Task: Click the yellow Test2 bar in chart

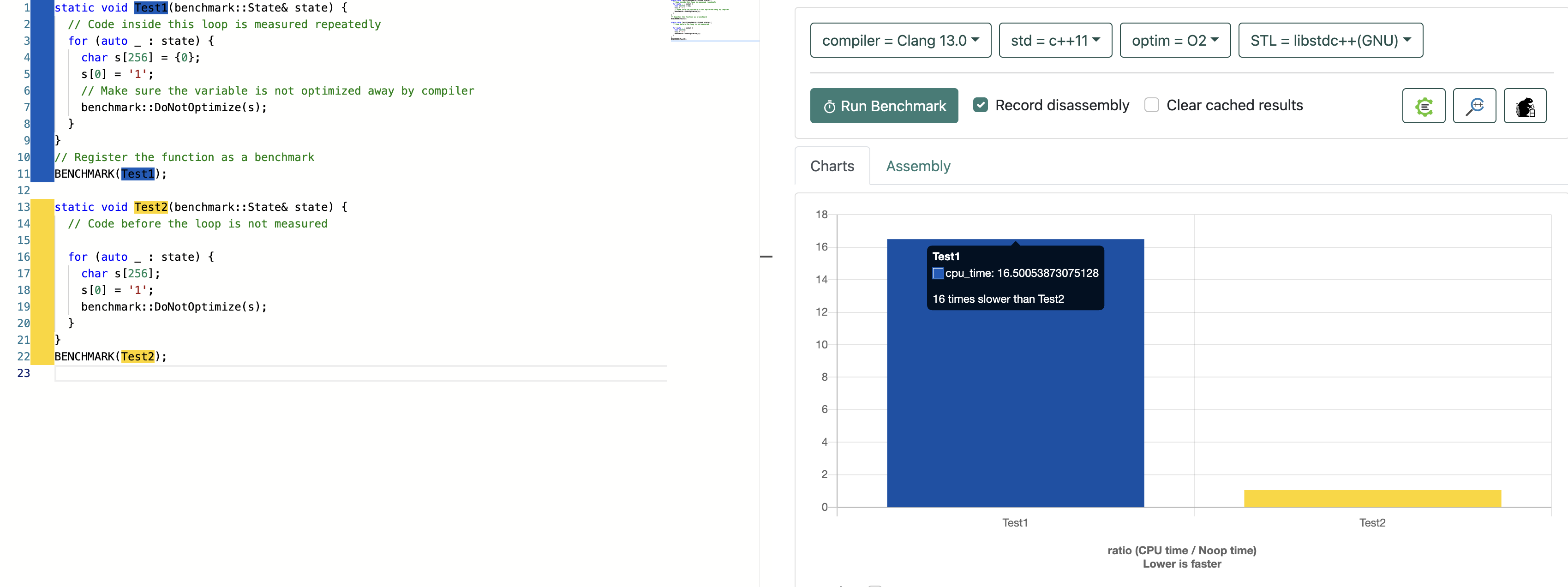Action: tap(1372, 499)
